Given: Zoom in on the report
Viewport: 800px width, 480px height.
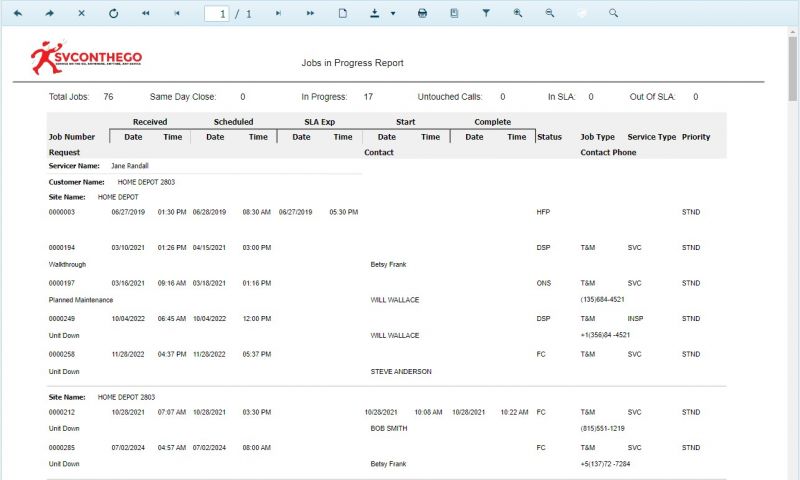Looking at the screenshot, I should point(518,13).
